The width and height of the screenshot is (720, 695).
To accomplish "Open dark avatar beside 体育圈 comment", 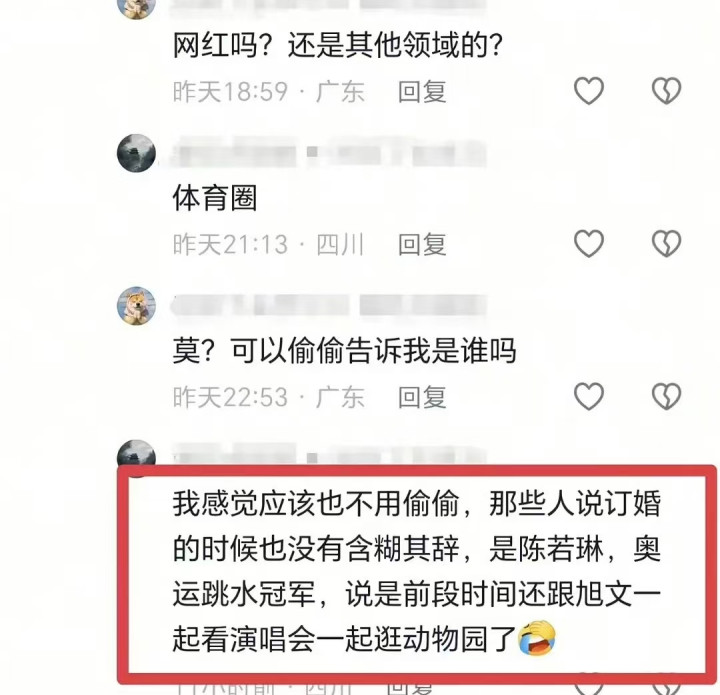I will point(136,153).
